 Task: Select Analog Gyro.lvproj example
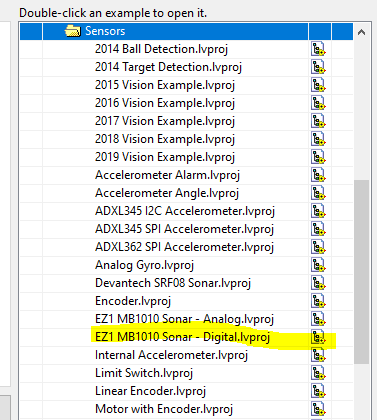[x=144, y=265]
